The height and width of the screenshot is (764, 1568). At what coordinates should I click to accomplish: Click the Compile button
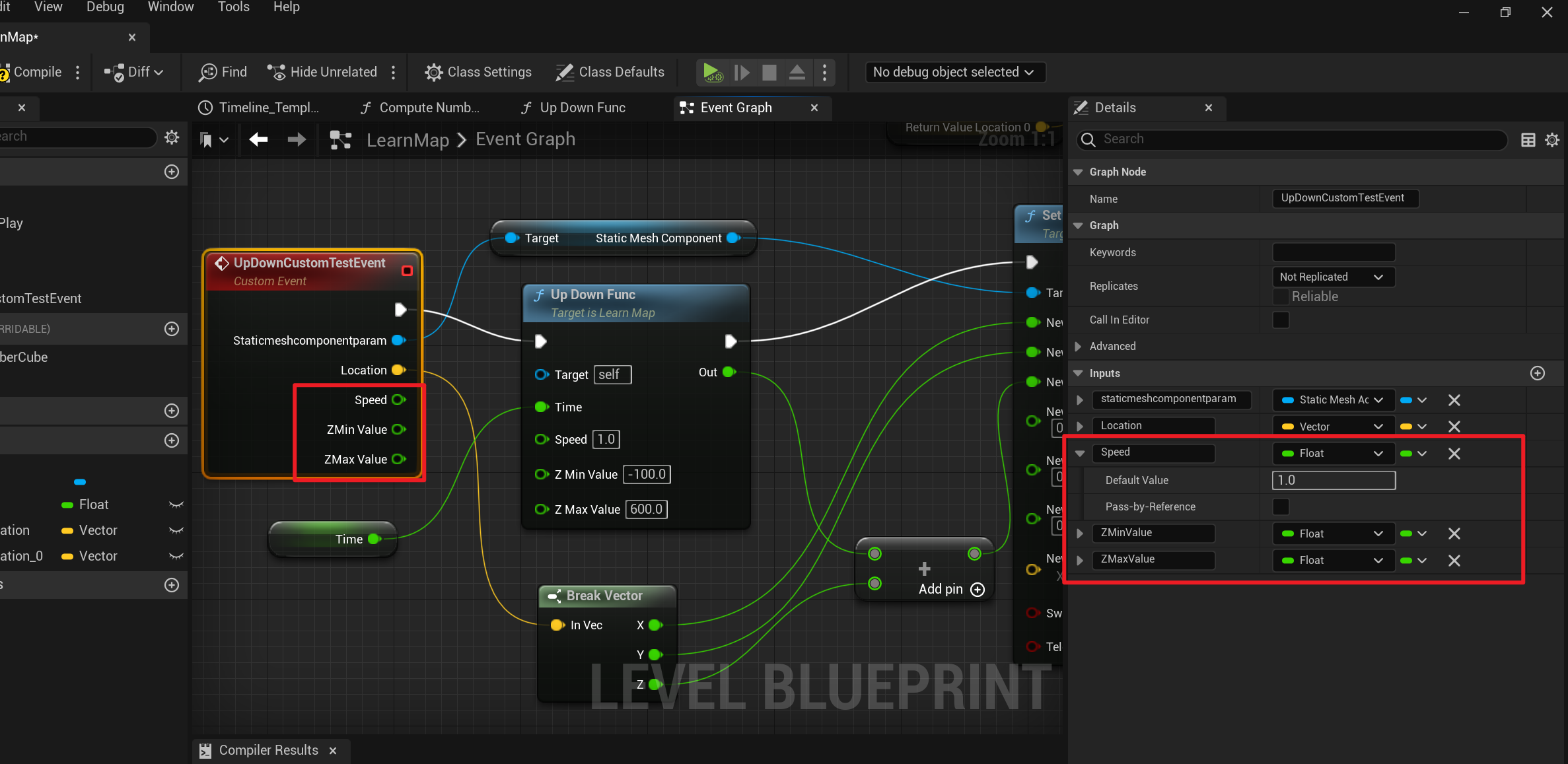pyautogui.click(x=31, y=72)
